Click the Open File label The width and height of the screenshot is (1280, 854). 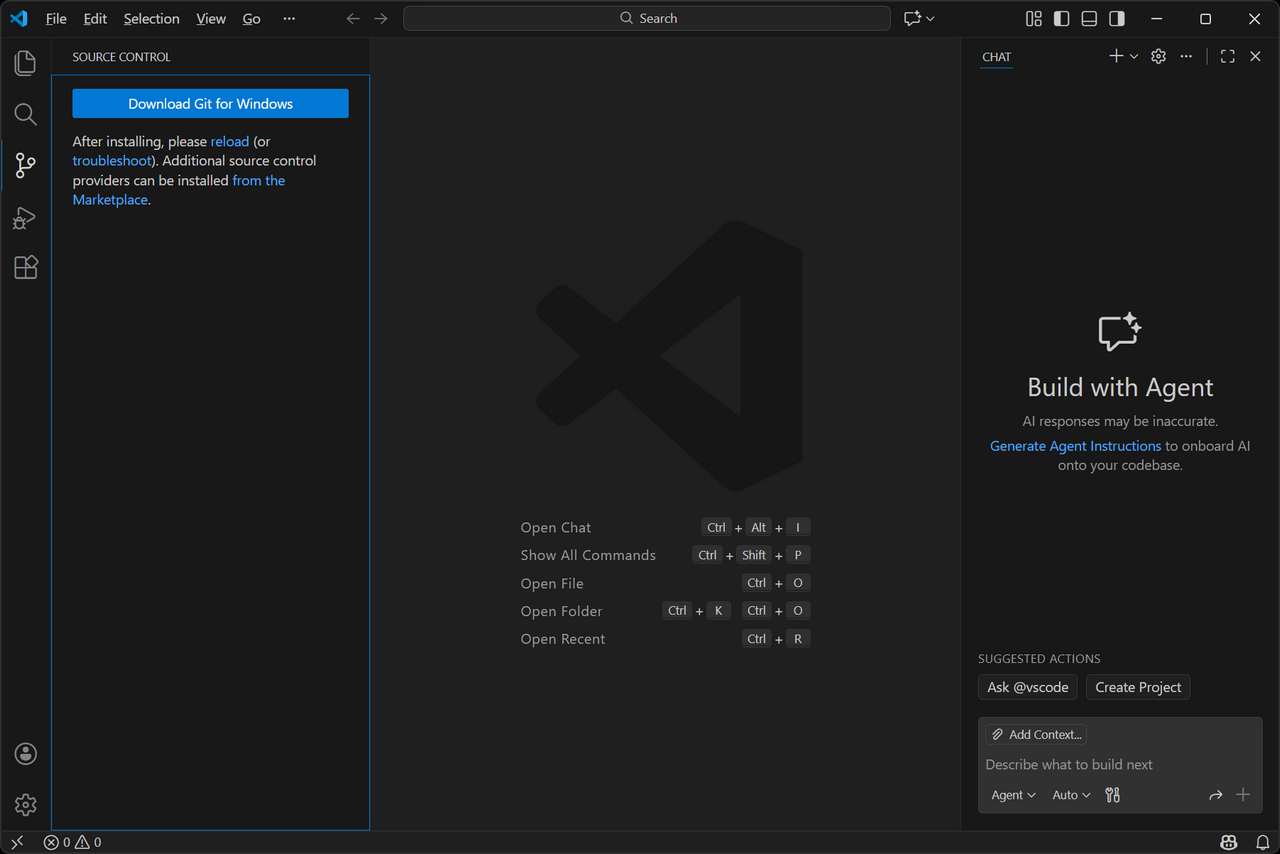[552, 583]
